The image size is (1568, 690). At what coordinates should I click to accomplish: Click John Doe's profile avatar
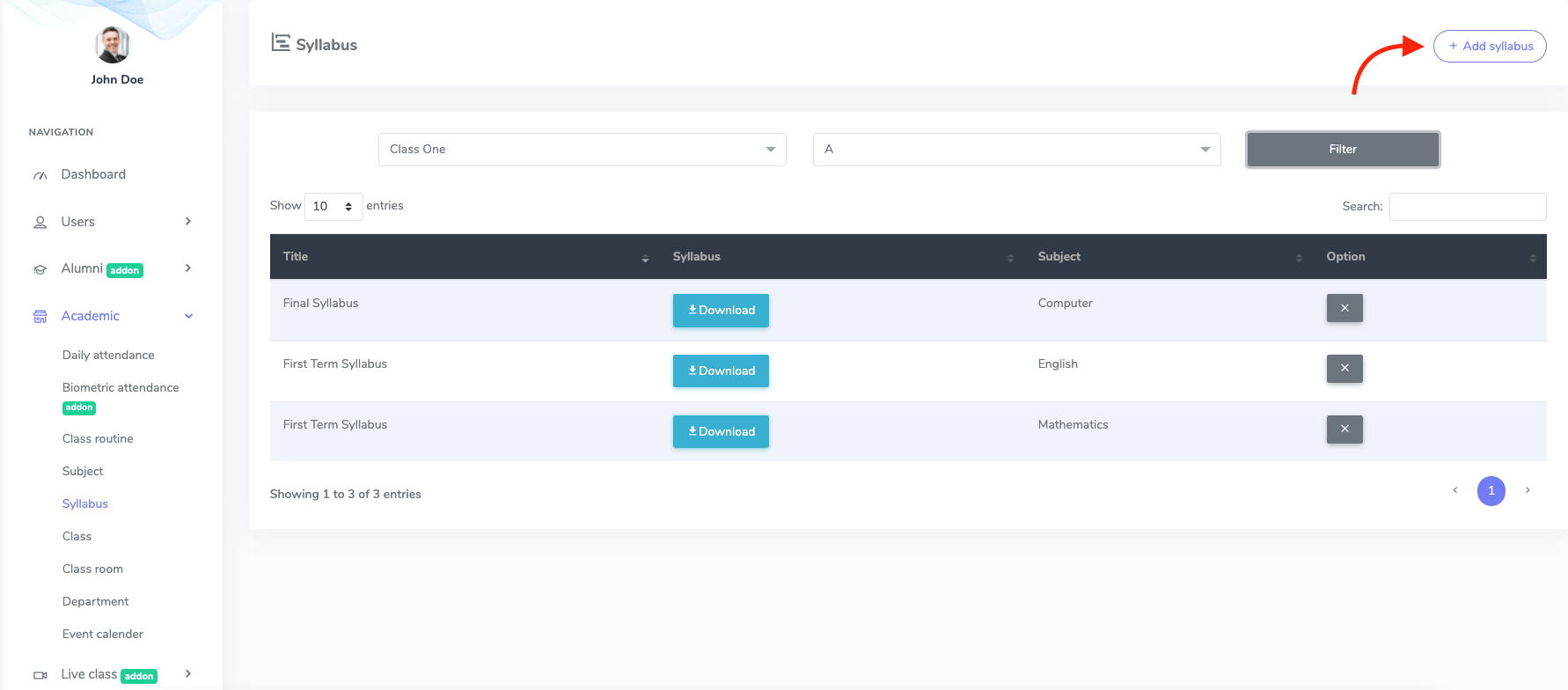(113, 45)
